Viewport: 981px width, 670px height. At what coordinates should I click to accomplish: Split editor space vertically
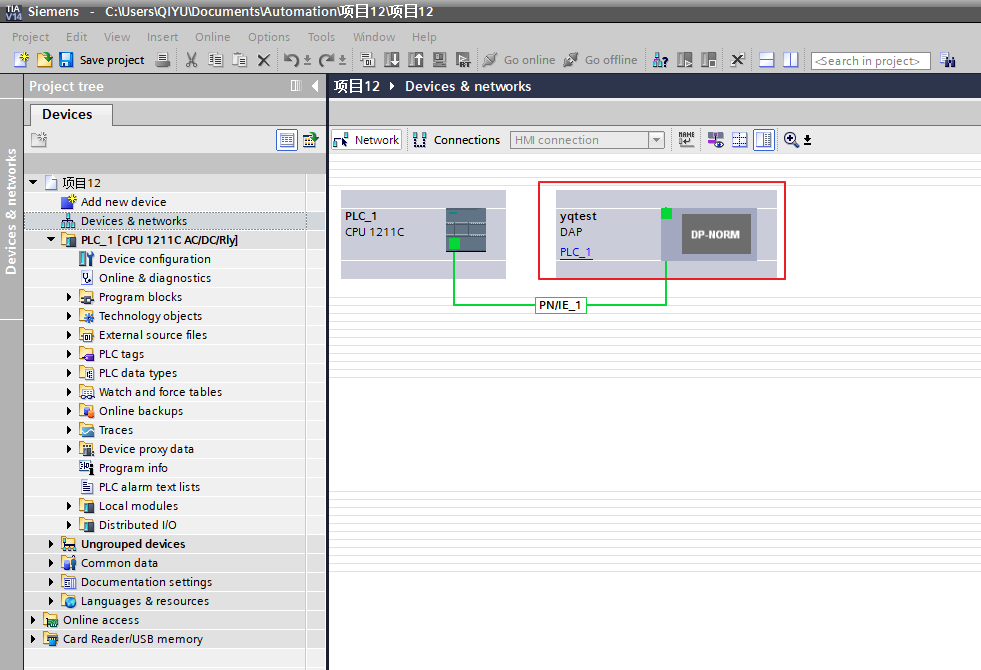click(791, 60)
